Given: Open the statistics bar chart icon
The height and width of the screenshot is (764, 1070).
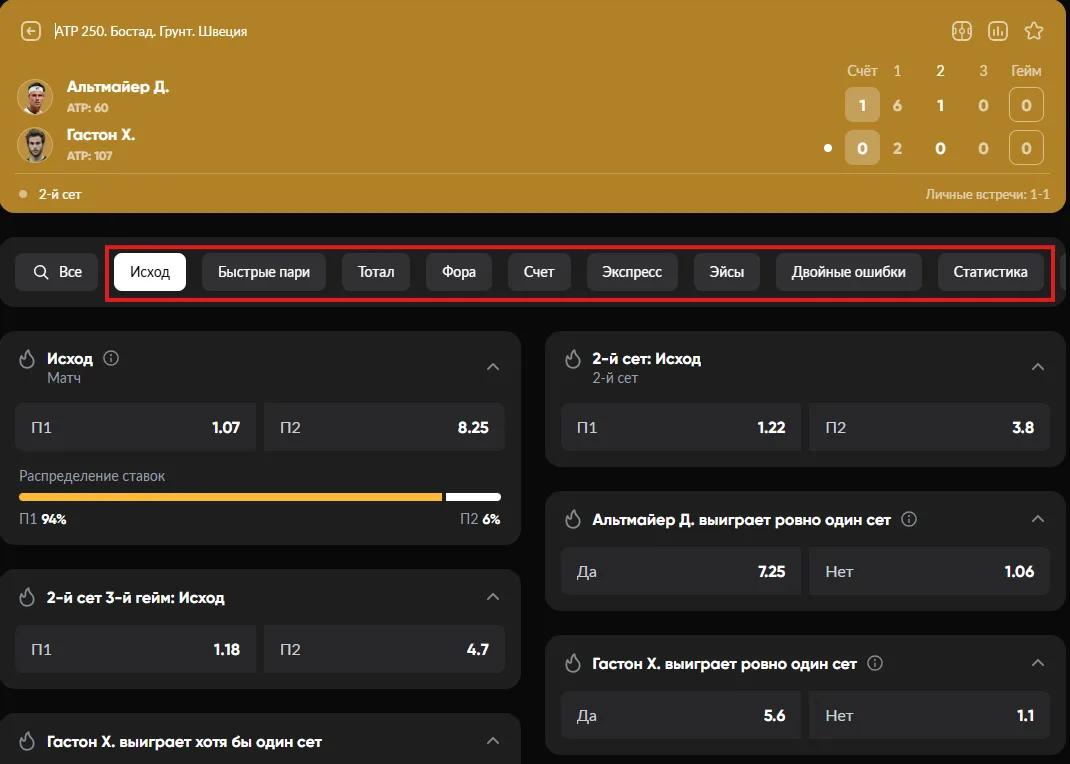Looking at the screenshot, I should 998,31.
